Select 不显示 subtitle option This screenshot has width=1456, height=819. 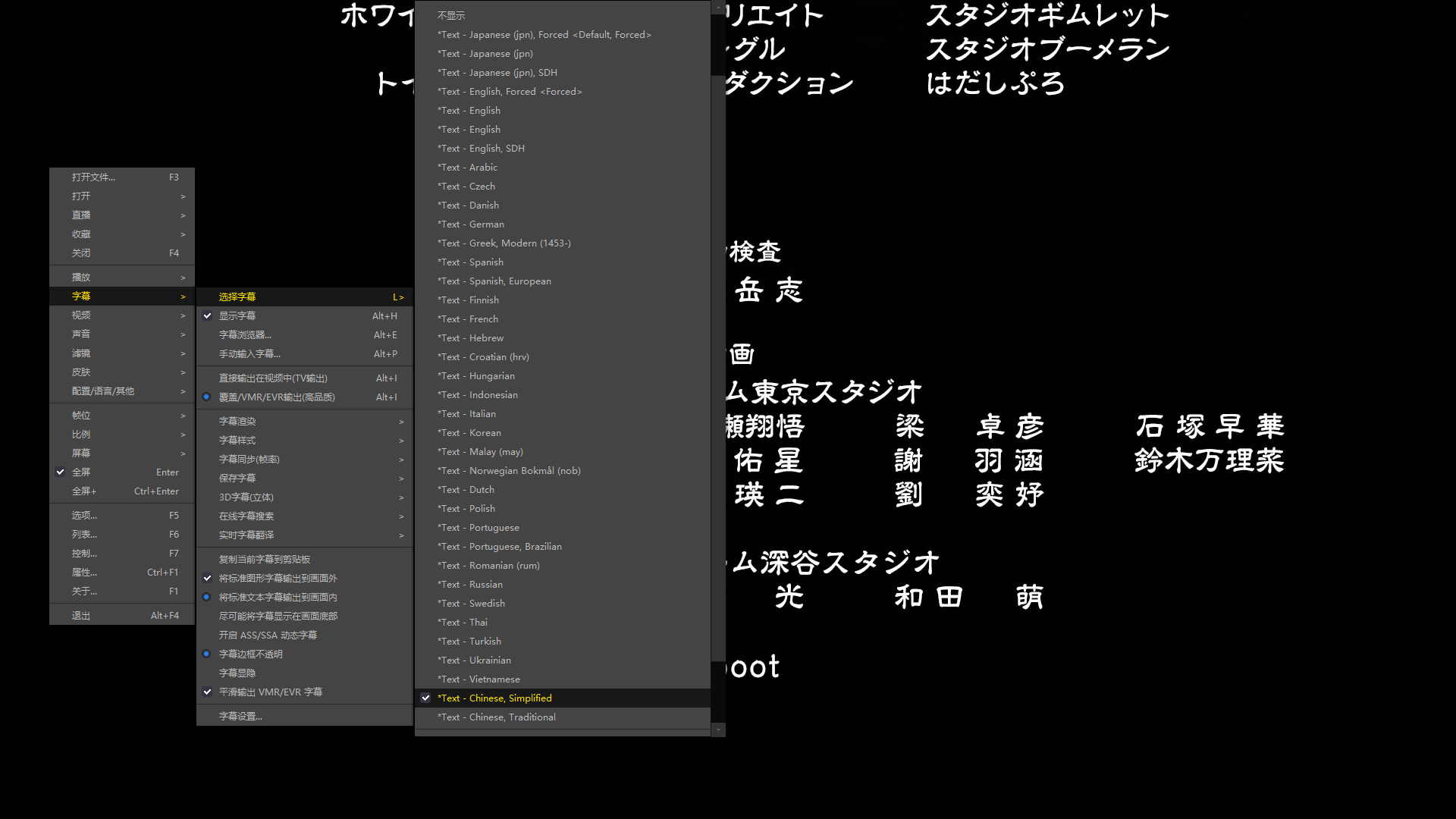click(x=563, y=15)
